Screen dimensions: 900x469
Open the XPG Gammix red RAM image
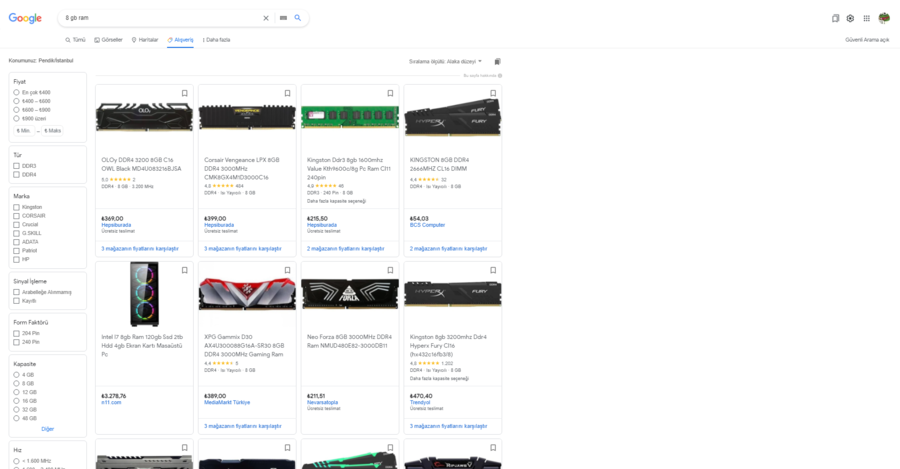pos(247,293)
